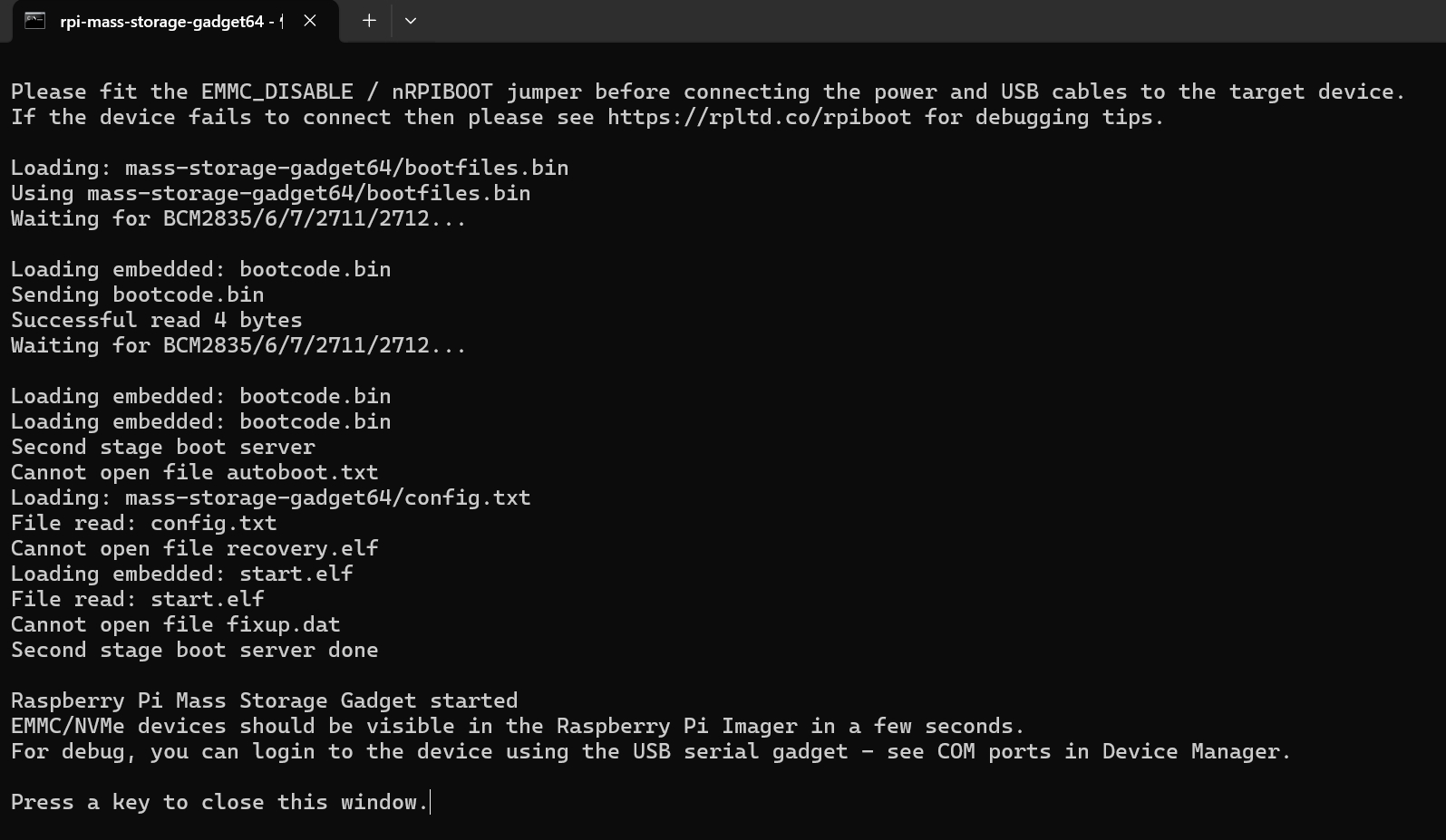Click the terminal icon in the tab
1446x840 pixels.
point(34,21)
